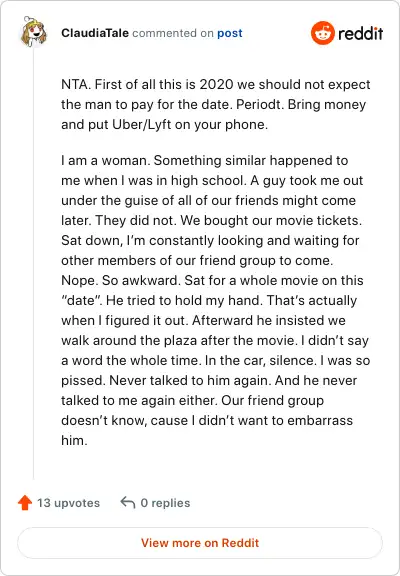Image resolution: width=400 pixels, height=576 pixels.
Task: Click "View more on Reddit" button
Action: coord(200,543)
